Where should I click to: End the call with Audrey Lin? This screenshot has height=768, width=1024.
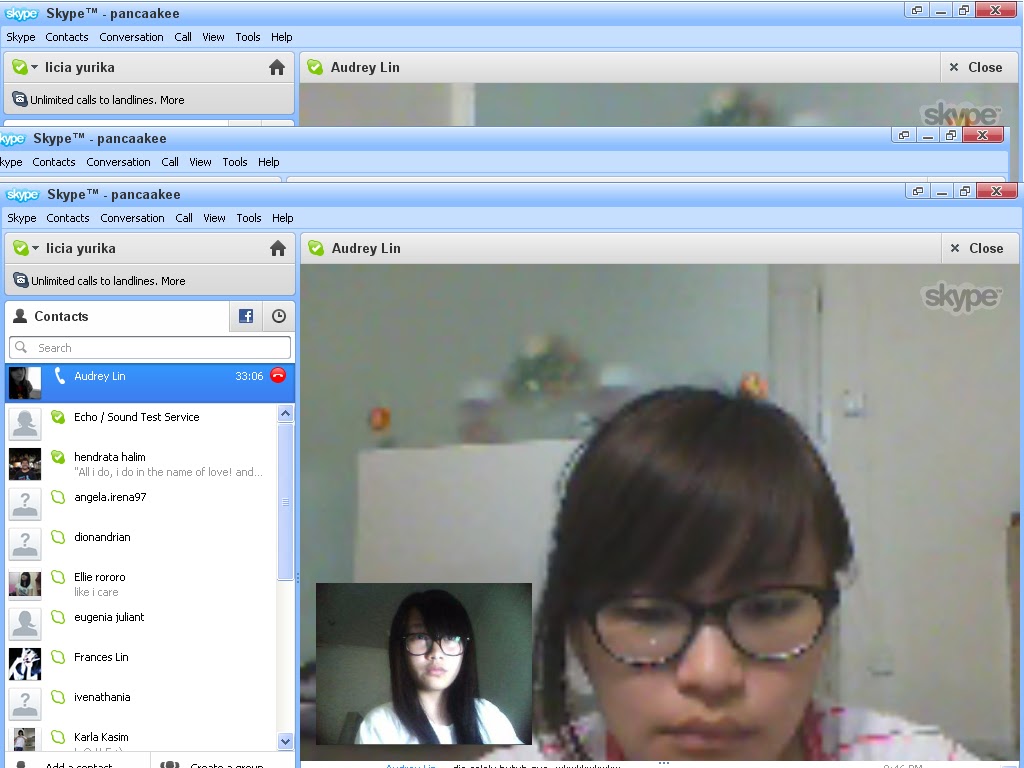[x=278, y=376]
